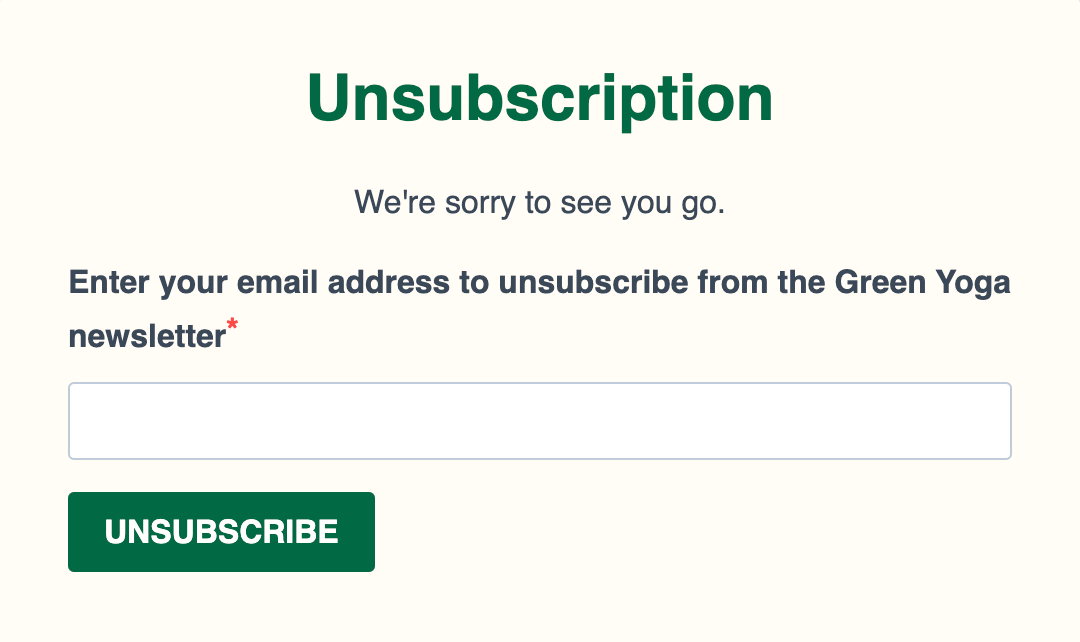
Task: Select the empty email text box
Action: point(539,421)
